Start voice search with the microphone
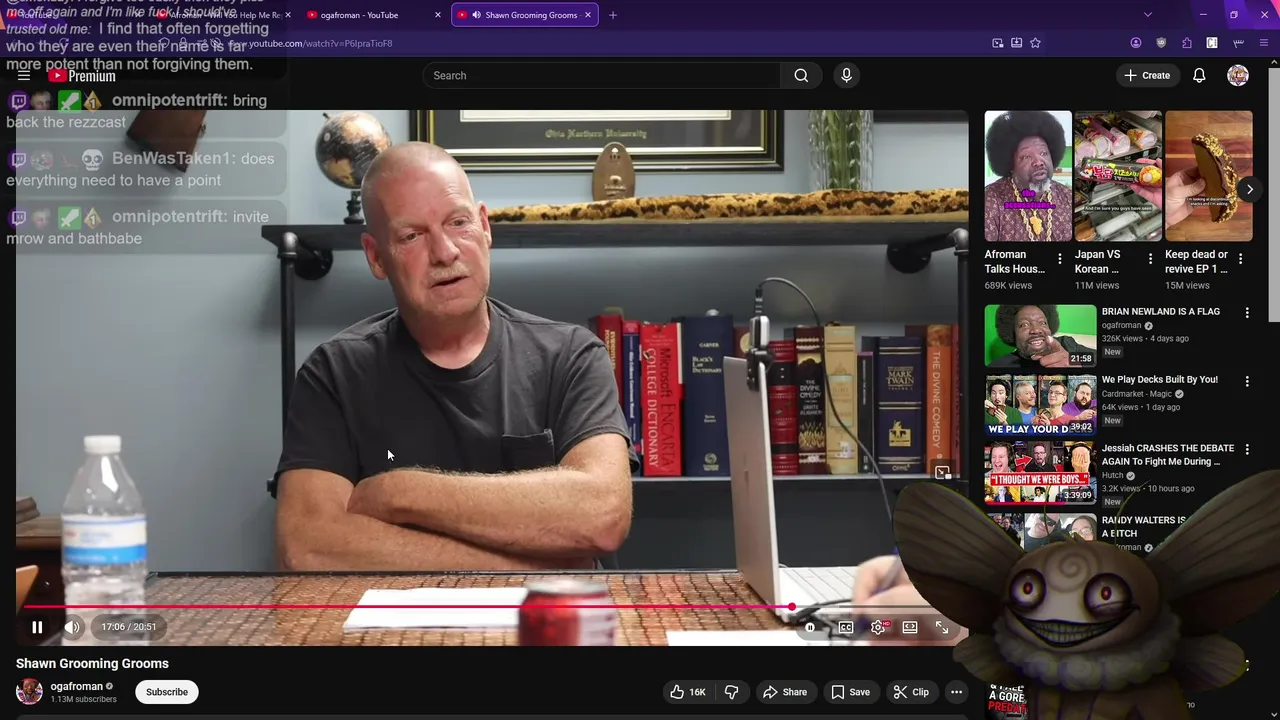The height and width of the screenshot is (720, 1280). tap(846, 75)
